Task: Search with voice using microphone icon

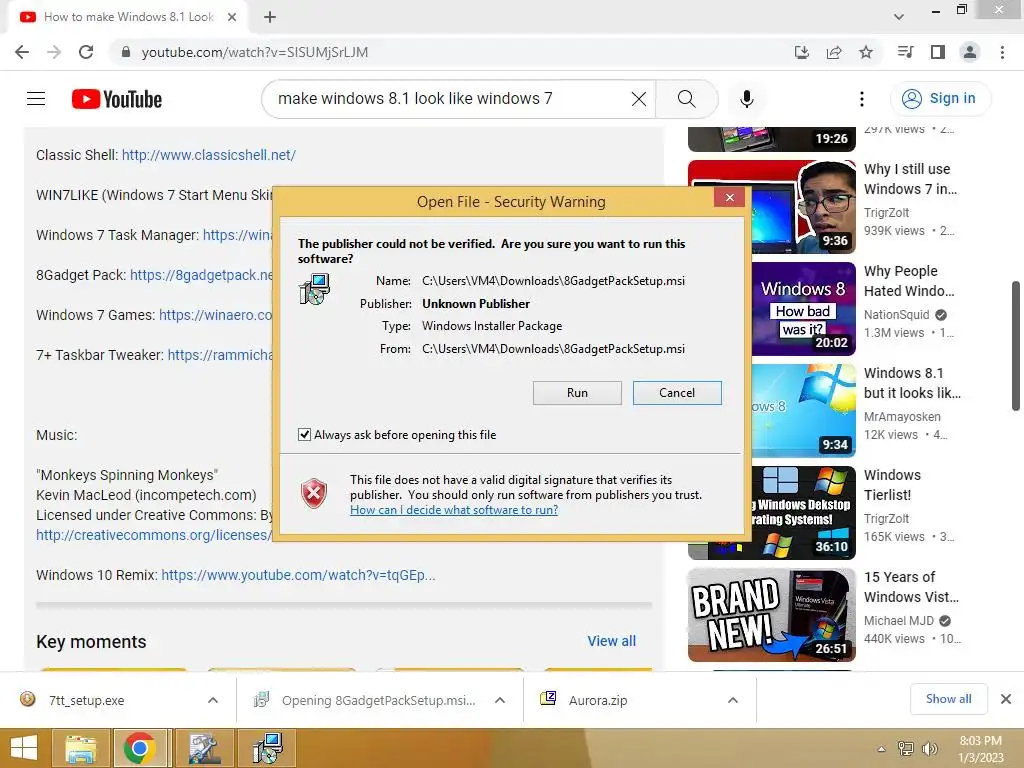Action: coord(746,99)
